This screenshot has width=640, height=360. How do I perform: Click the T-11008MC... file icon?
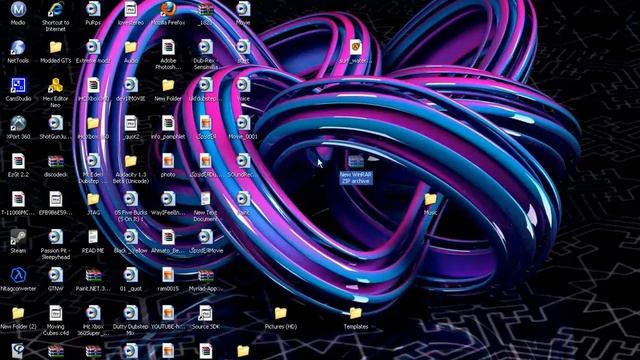[18, 199]
